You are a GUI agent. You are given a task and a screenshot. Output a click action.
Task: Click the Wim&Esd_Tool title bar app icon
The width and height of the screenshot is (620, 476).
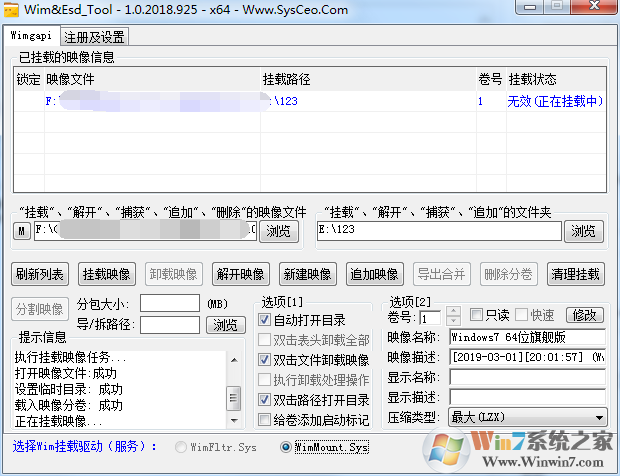(11, 9)
